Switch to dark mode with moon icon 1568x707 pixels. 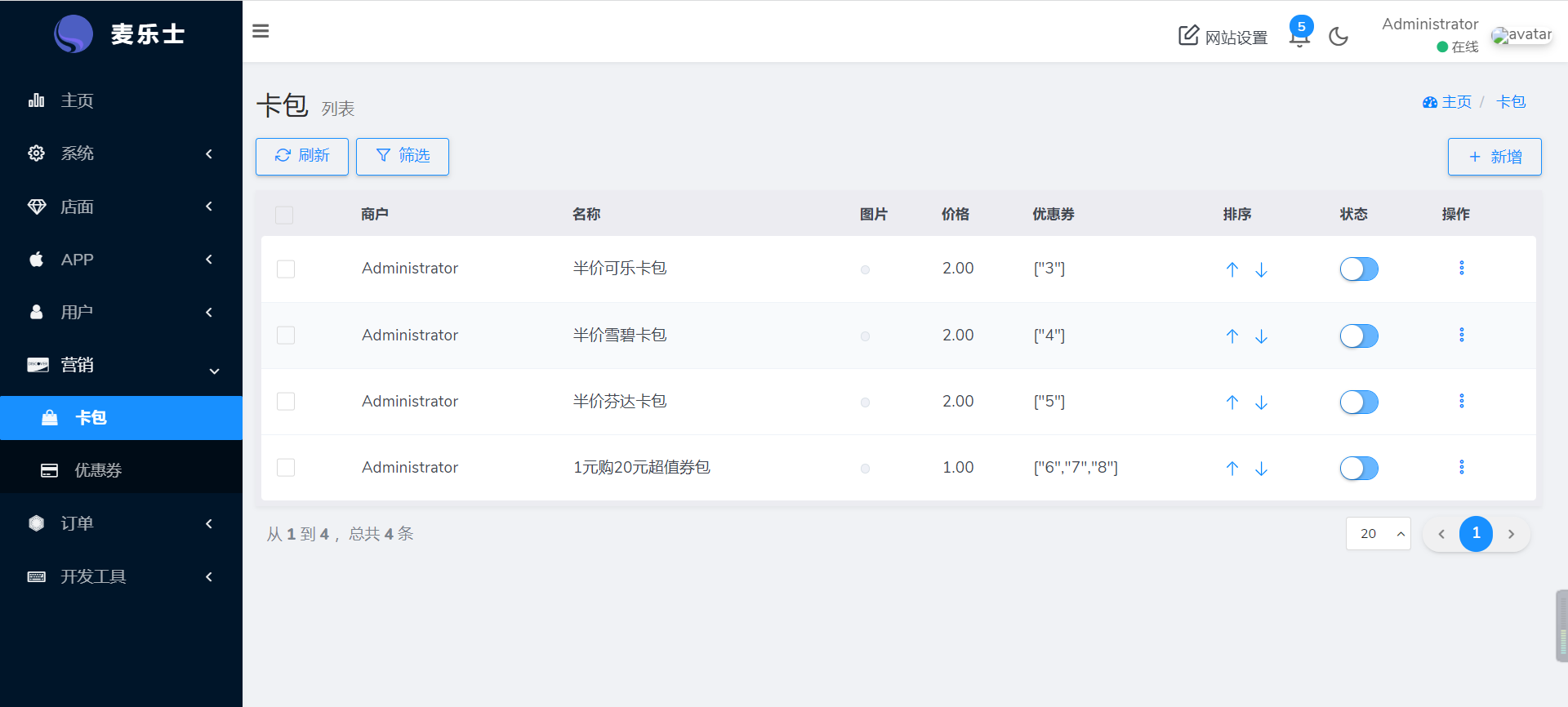[1339, 36]
